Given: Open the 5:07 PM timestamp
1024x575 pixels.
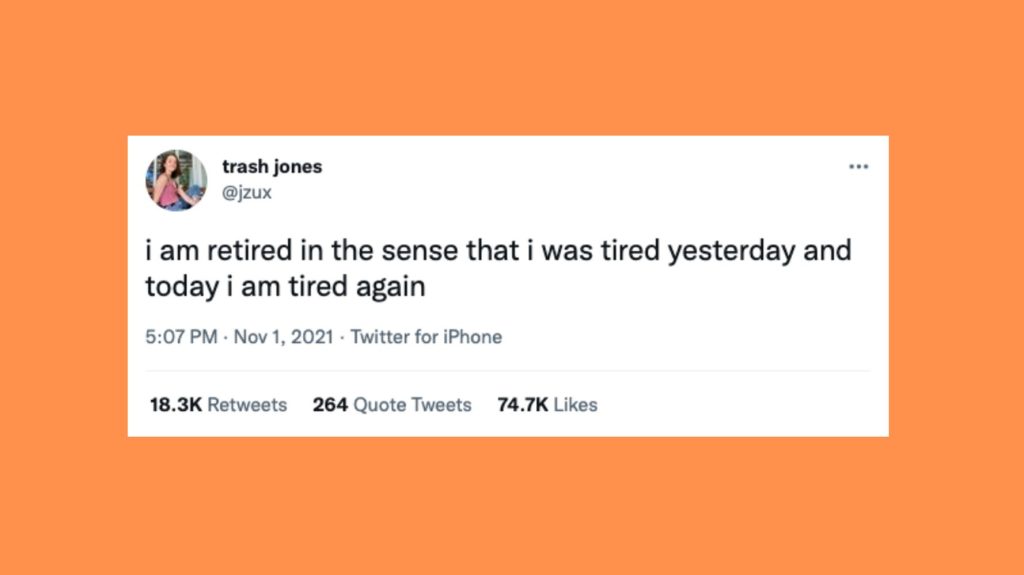Looking at the screenshot, I should [x=181, y=337].
